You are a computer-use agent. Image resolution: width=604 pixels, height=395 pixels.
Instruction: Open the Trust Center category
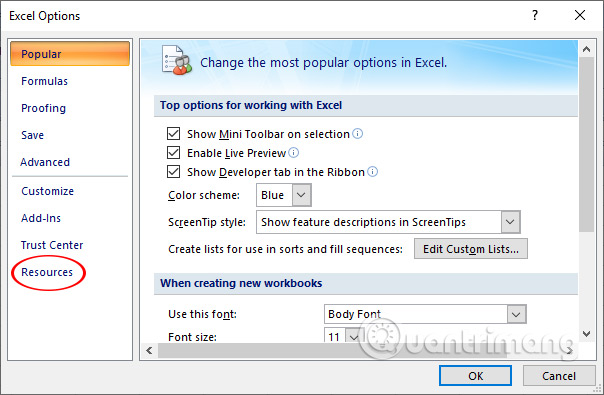click(52, 245)
